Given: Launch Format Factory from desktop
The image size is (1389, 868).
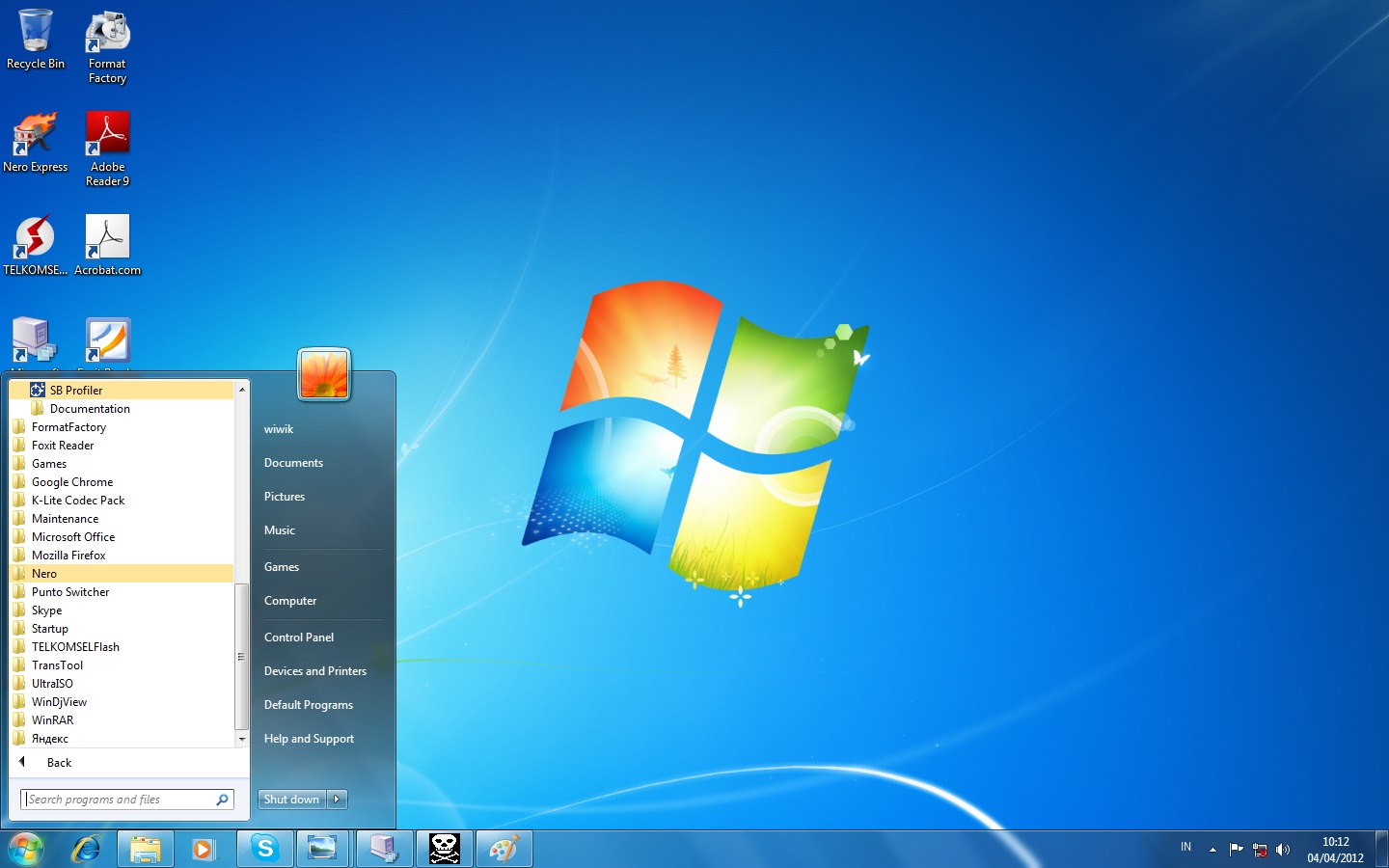Looking at the screenshot, I should tap(107, 46).
